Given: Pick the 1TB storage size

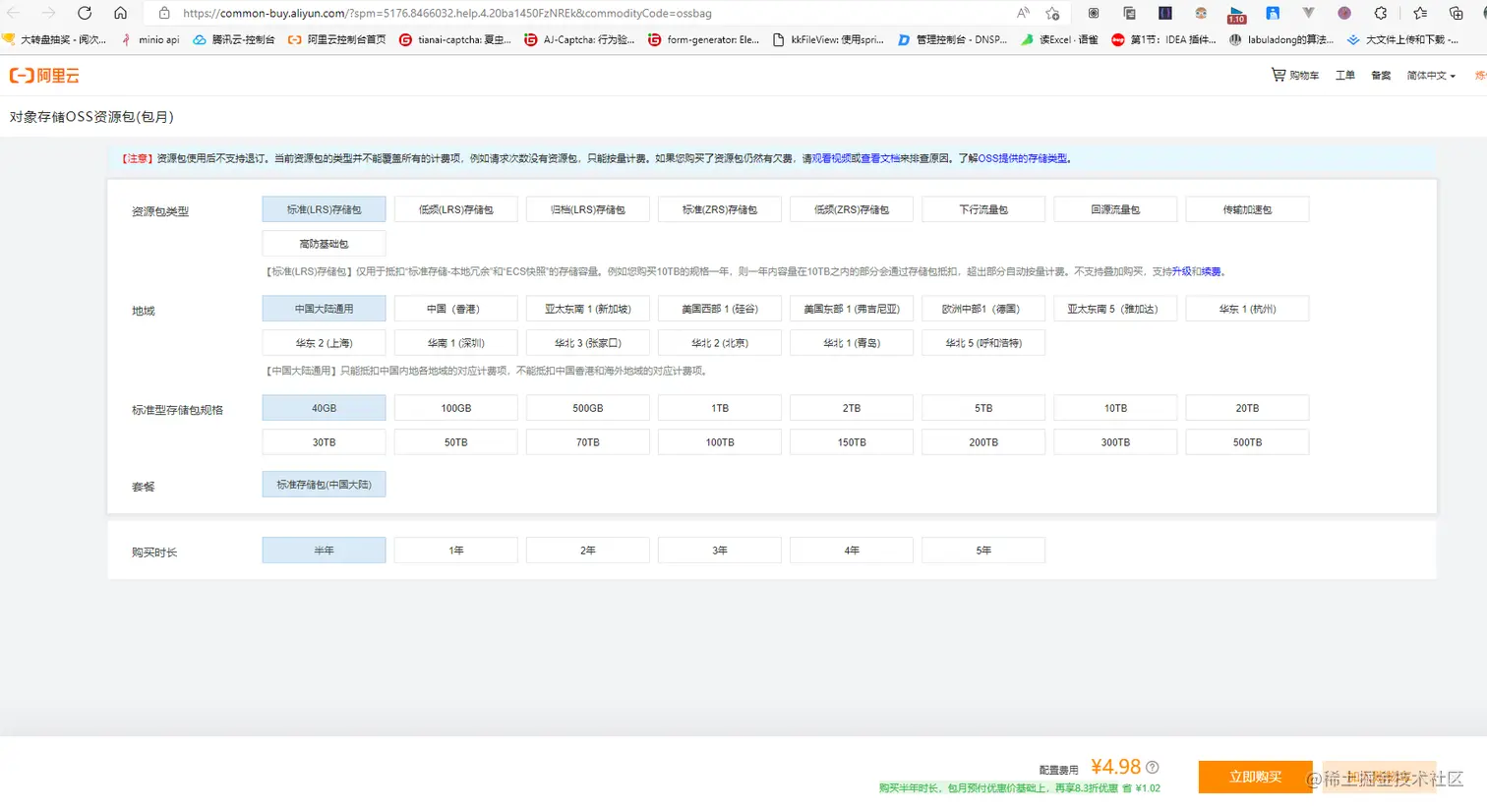Looking at the screenshot, I should (x=720, y=408).
